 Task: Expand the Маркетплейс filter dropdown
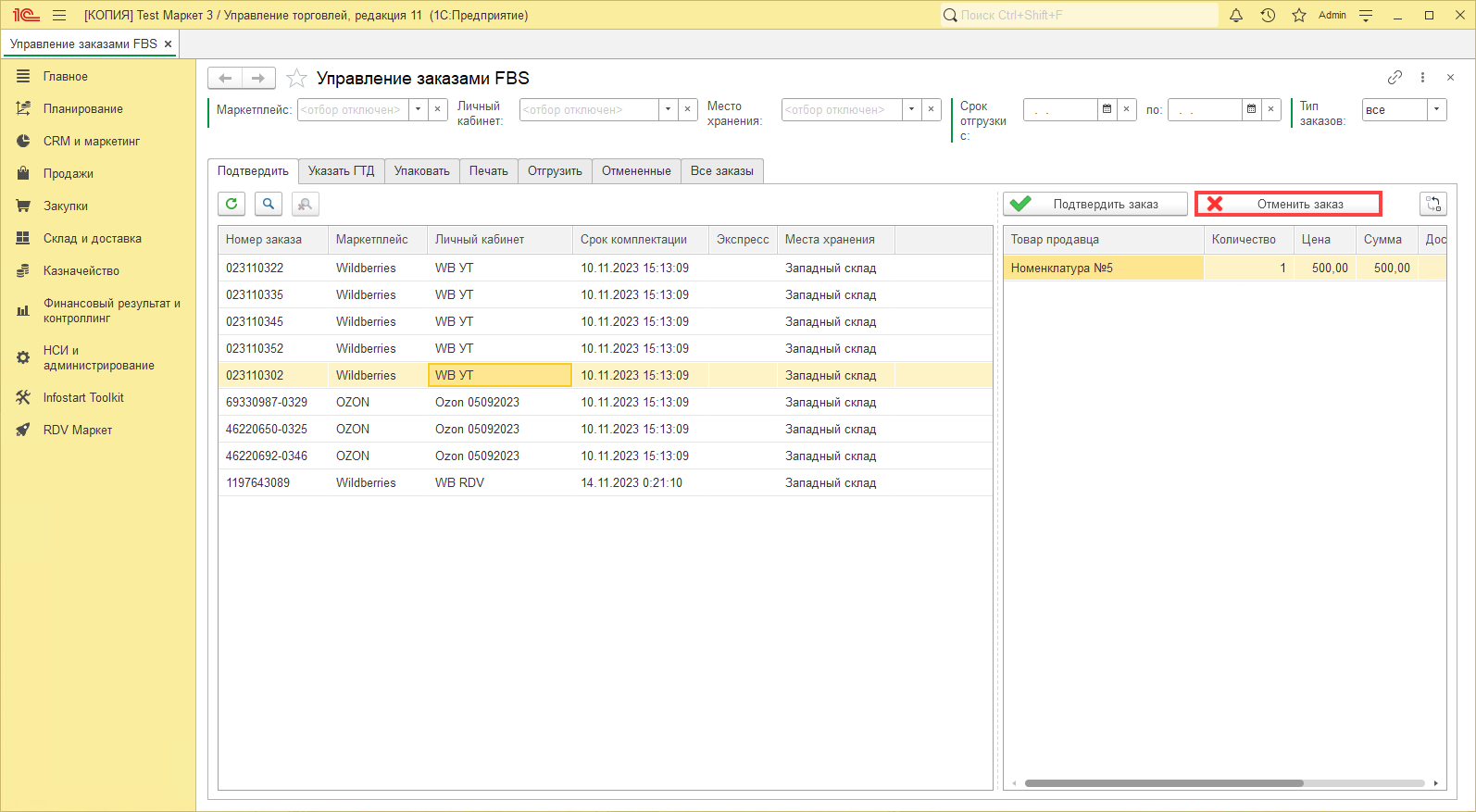point(419,109)
